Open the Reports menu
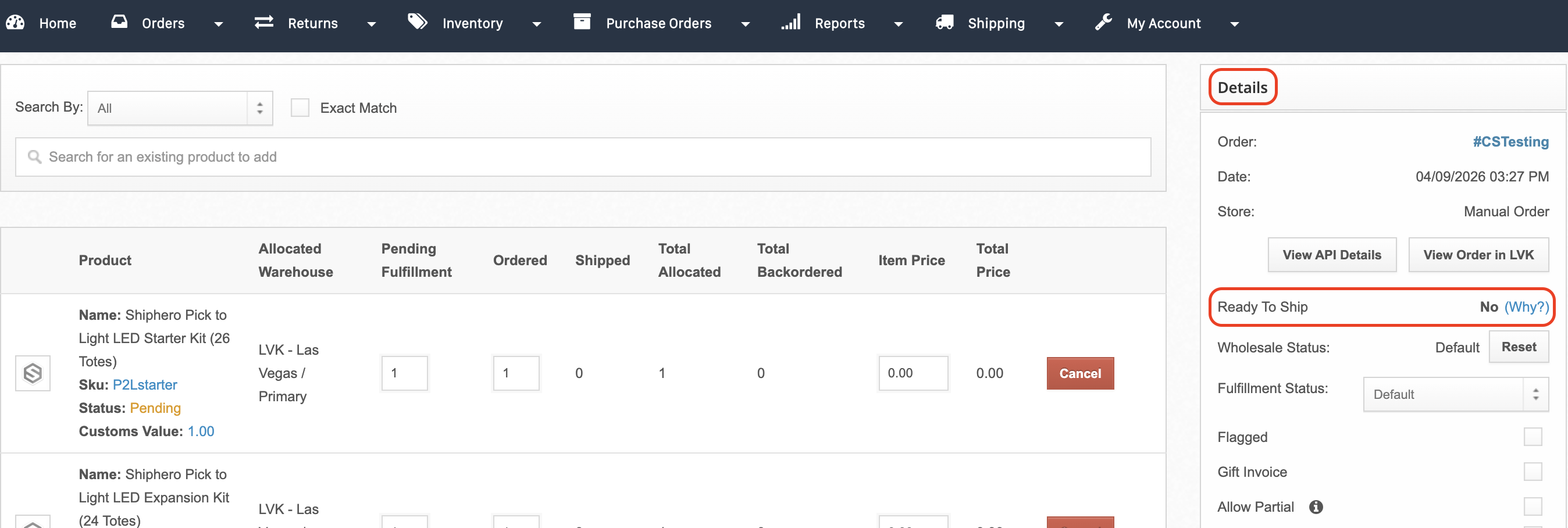The image size is (1568, 528). pos(839,23)
